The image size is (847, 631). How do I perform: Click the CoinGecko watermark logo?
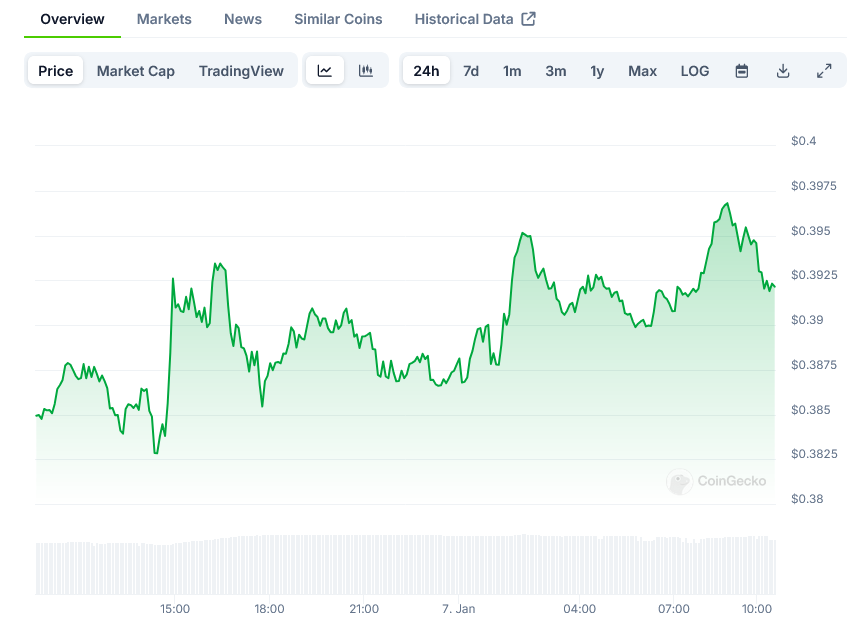[x=680, y=481]
